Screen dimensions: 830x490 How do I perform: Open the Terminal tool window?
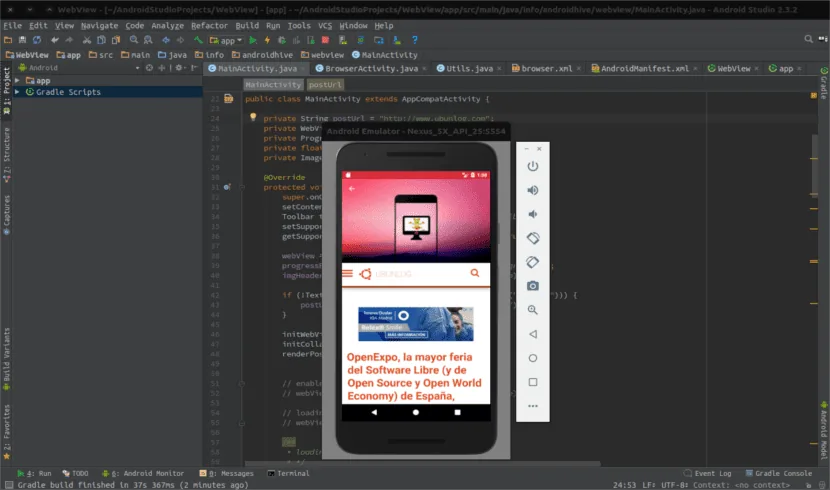(288, 474)
